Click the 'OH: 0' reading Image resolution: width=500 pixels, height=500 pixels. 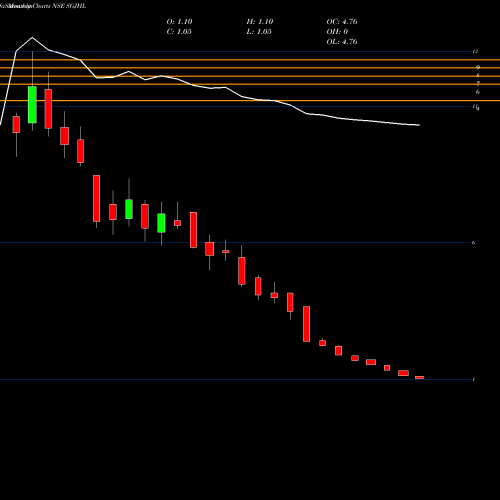click(337, 32)
